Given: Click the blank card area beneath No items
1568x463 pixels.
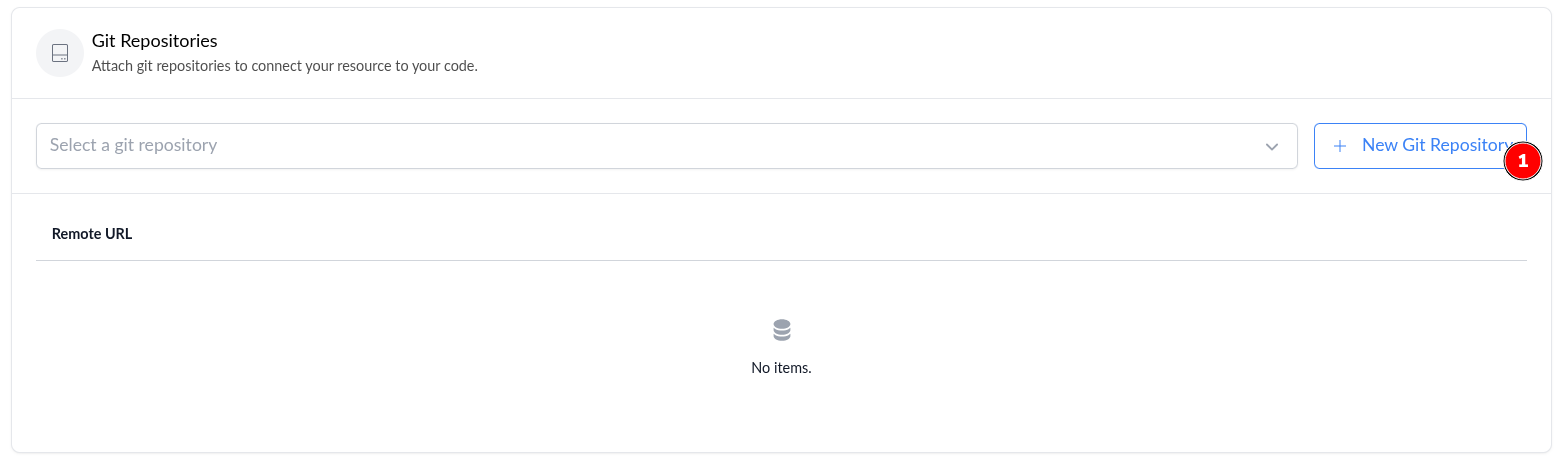Looking at the screenshot, I should [x=781, y=420].
